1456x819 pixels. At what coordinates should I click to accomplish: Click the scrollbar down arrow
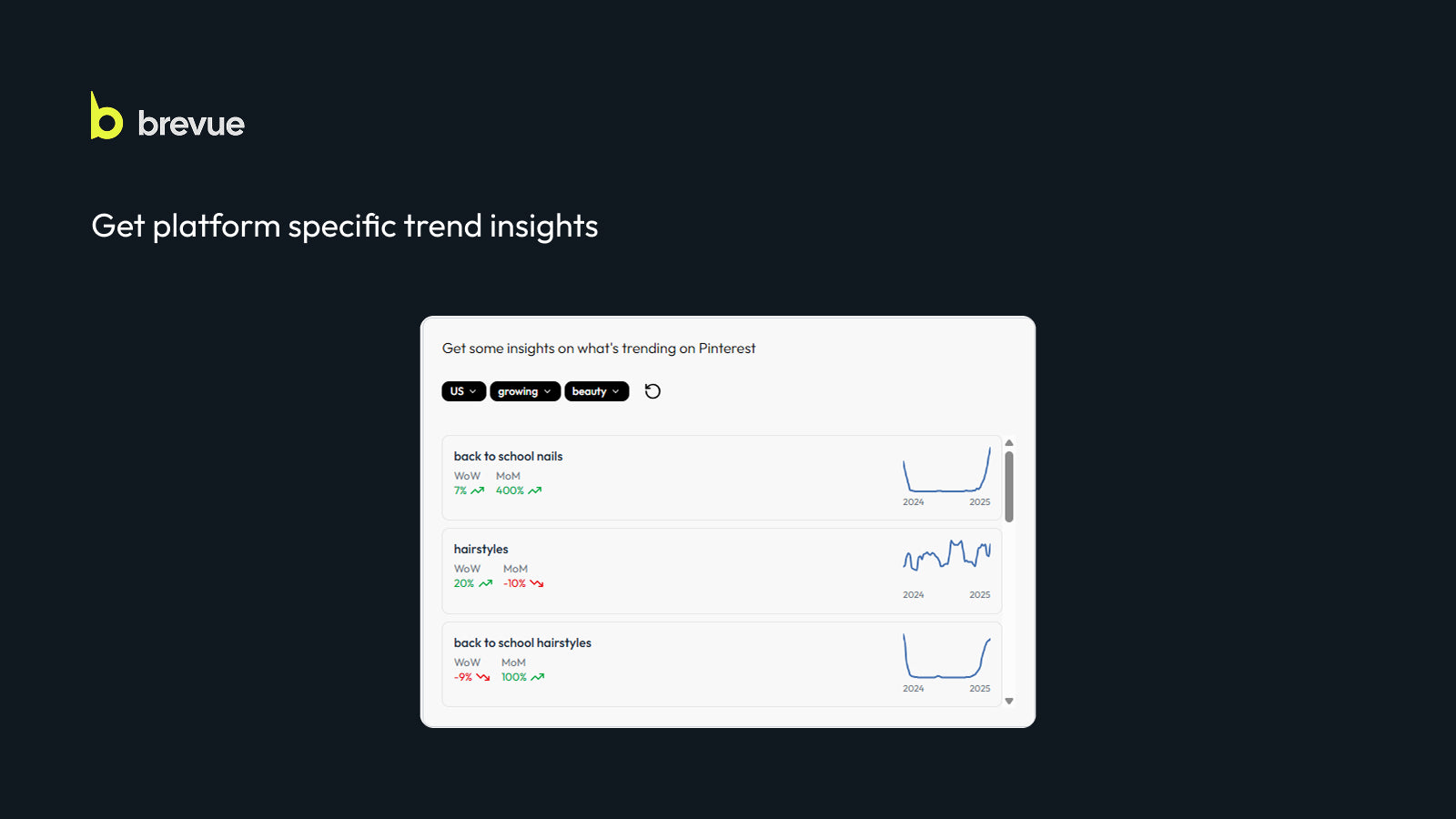[x=1010, y=701]
